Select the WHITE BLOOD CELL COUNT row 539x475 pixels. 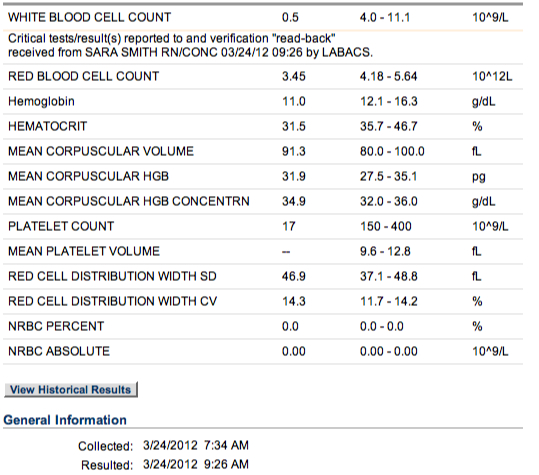263,18
